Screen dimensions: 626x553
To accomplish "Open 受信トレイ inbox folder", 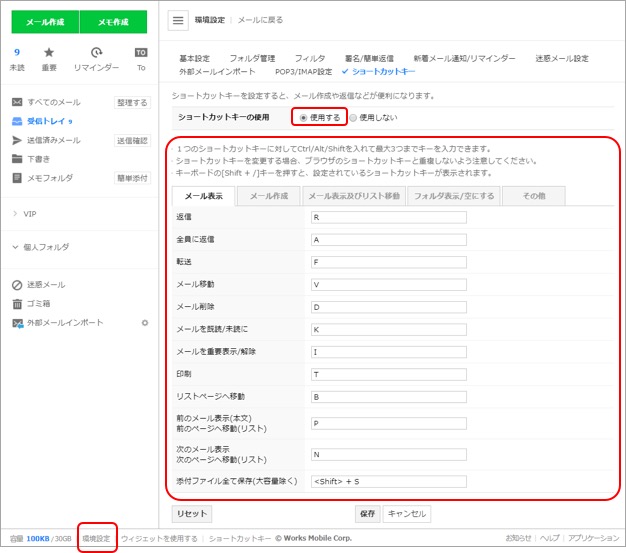I will pos(46,121).
